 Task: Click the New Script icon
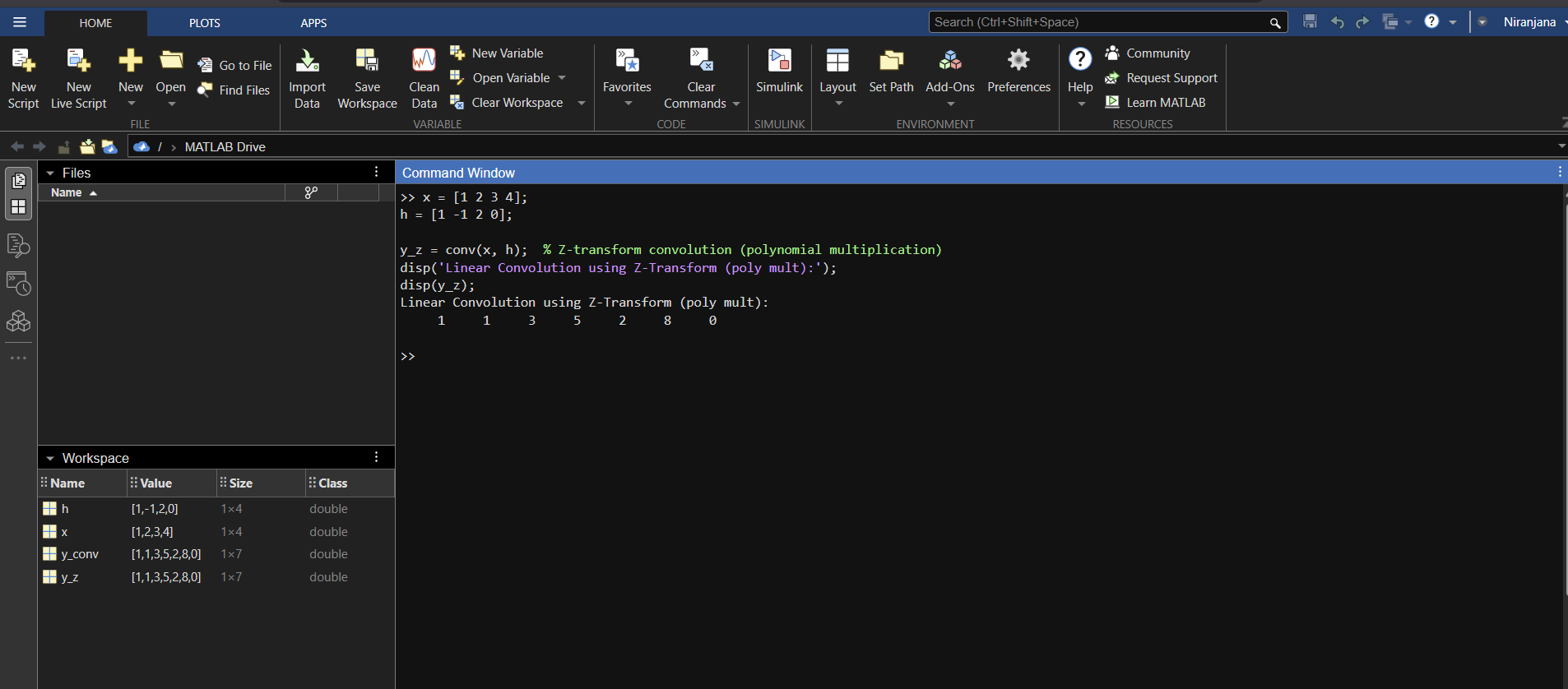pyautogui.click(x=23, y=60)
